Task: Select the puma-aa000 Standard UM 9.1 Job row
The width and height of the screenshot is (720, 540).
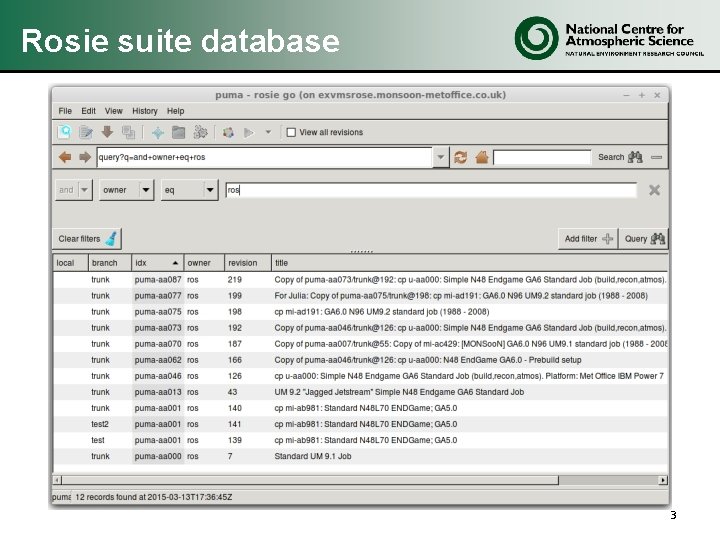Action: pyautogui.click(x=360, y=456)
